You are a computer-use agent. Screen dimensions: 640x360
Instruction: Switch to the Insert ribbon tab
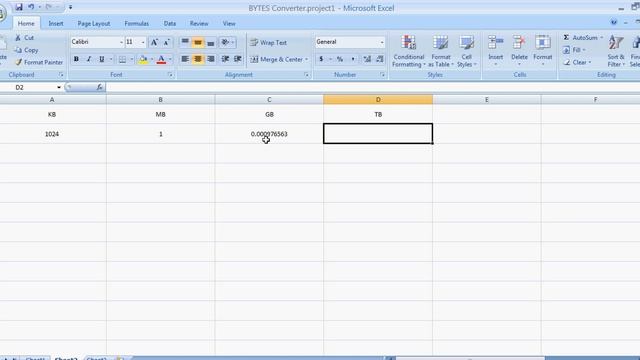(x=56, y=24)
